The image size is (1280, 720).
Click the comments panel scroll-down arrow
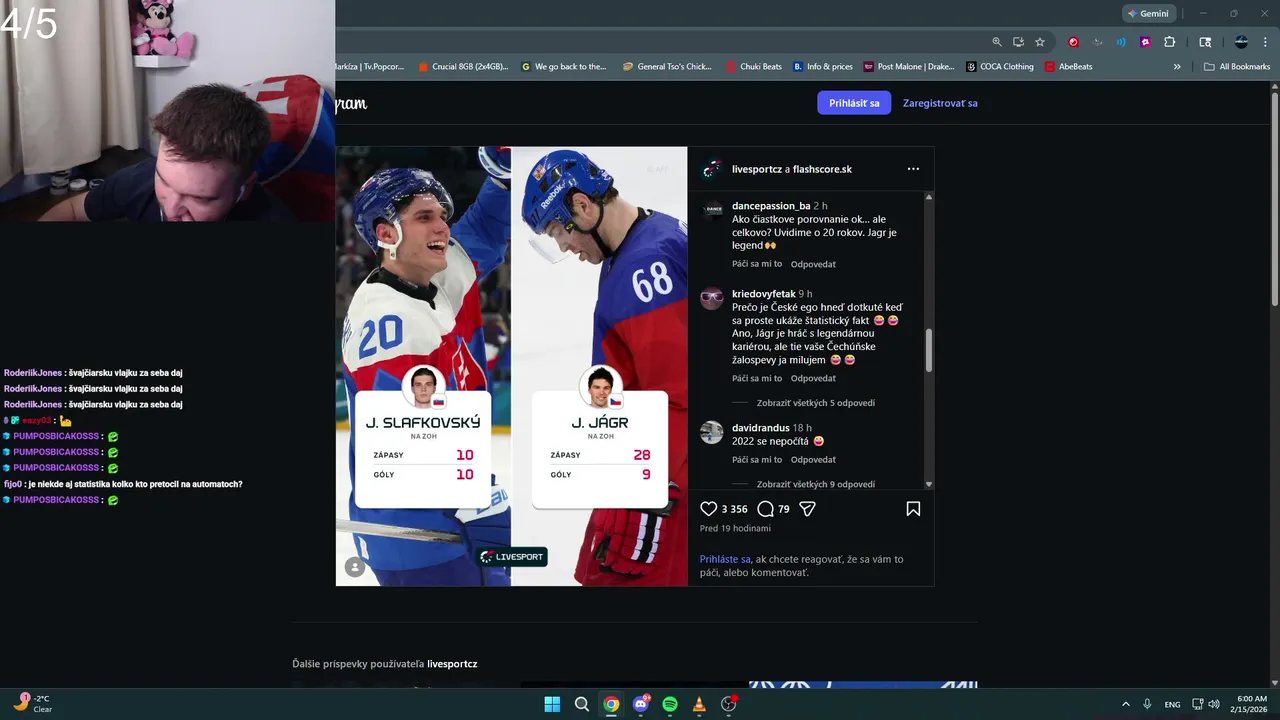click(x=929, y=484)
